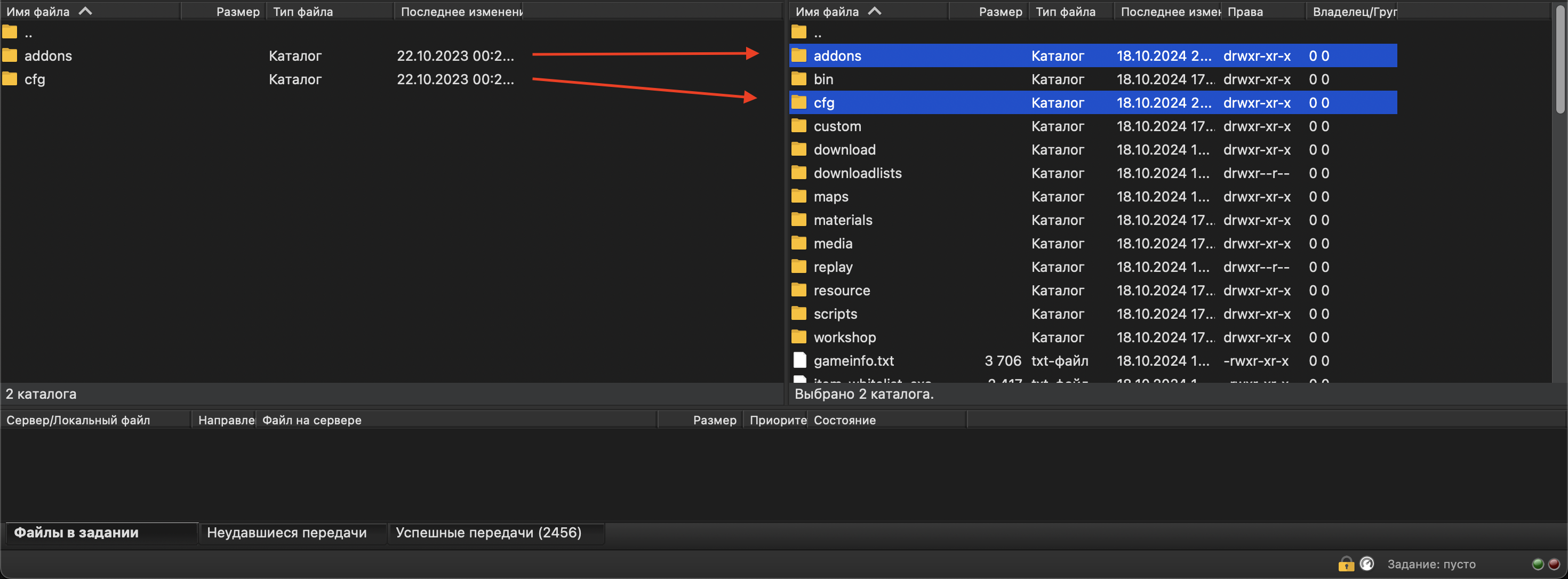Click the green activity indicator light
This screenshot has width=1568, height=579.
(1538, 564)
